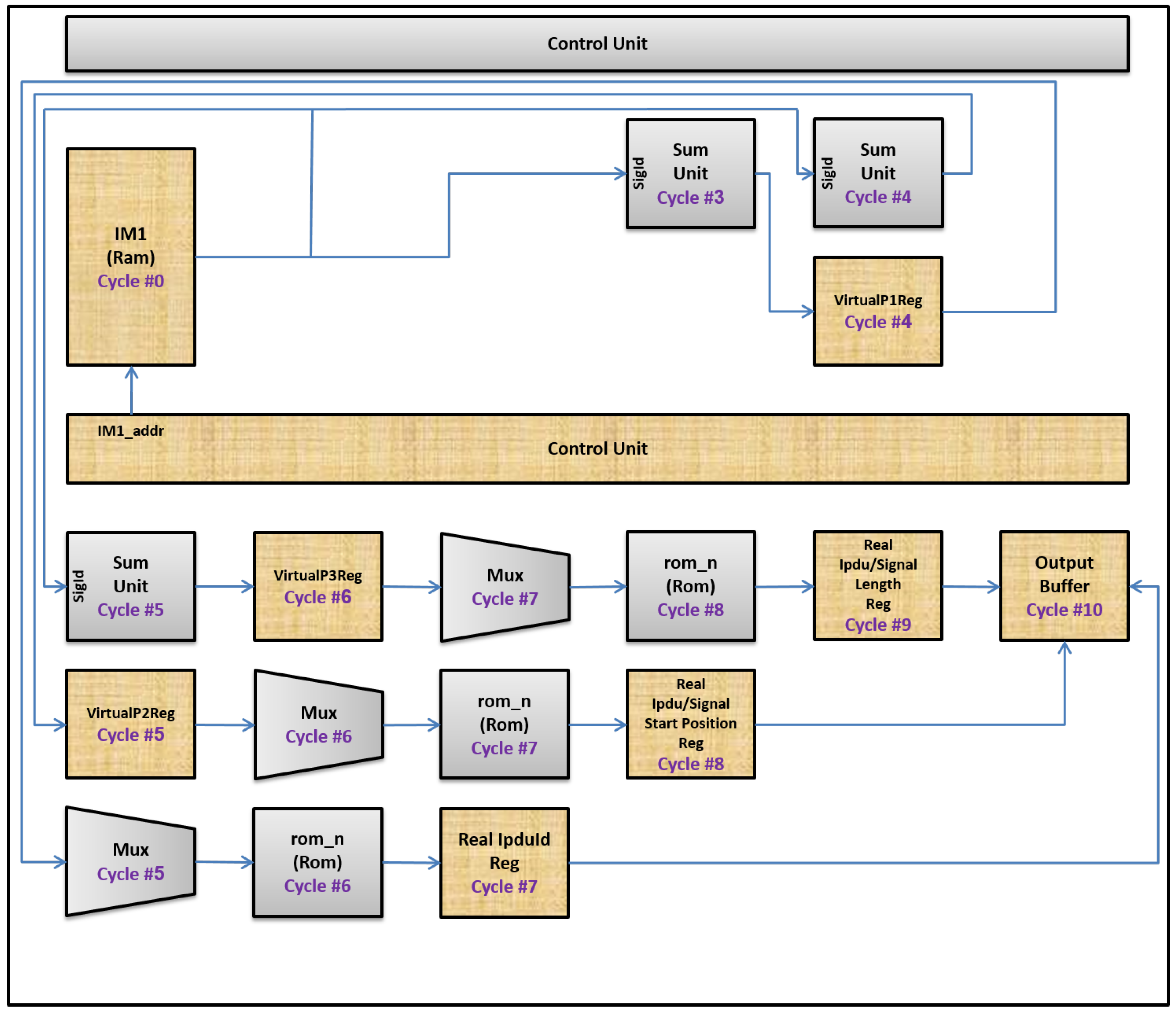Select the rom_n (Rom) Cycle #6 block

[x=317, y=862]
